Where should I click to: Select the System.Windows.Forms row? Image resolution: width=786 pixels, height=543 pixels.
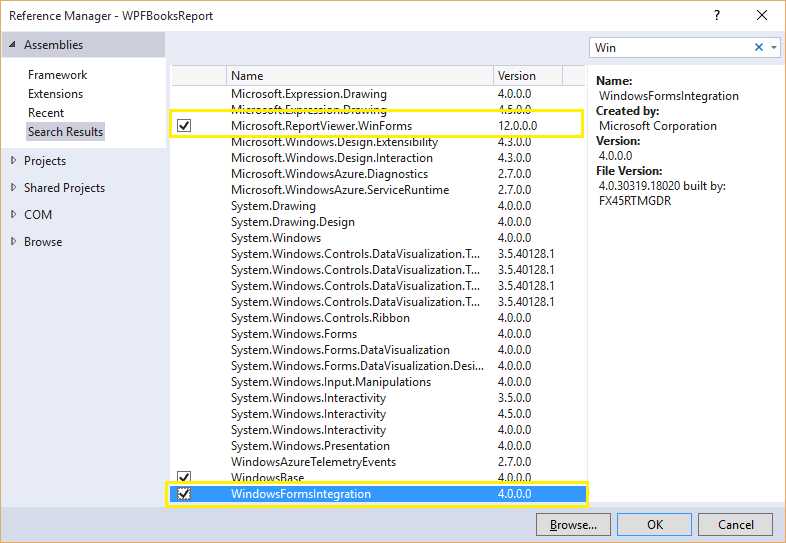pyautogui.click(x=378, y=334)
